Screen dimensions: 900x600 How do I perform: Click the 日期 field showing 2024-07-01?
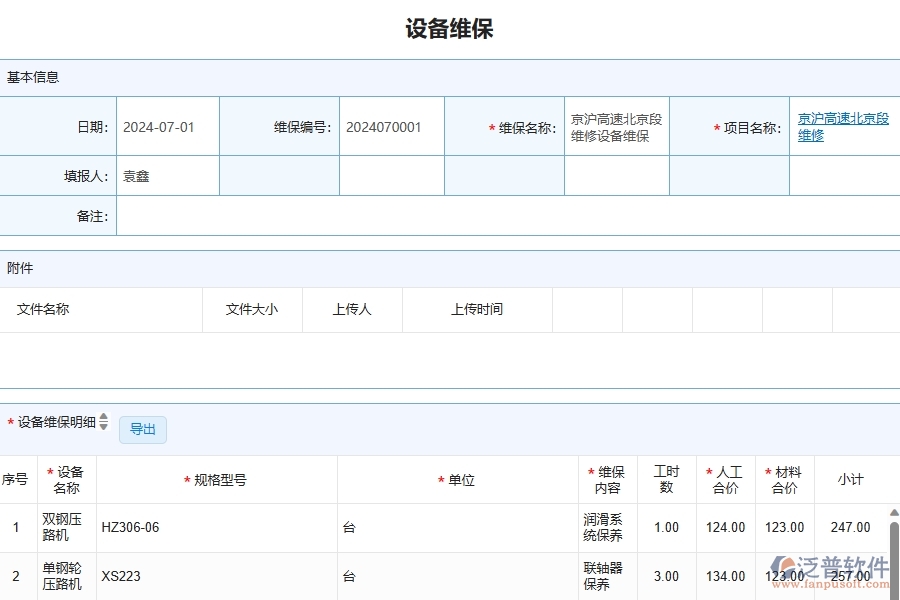(167, 125)
